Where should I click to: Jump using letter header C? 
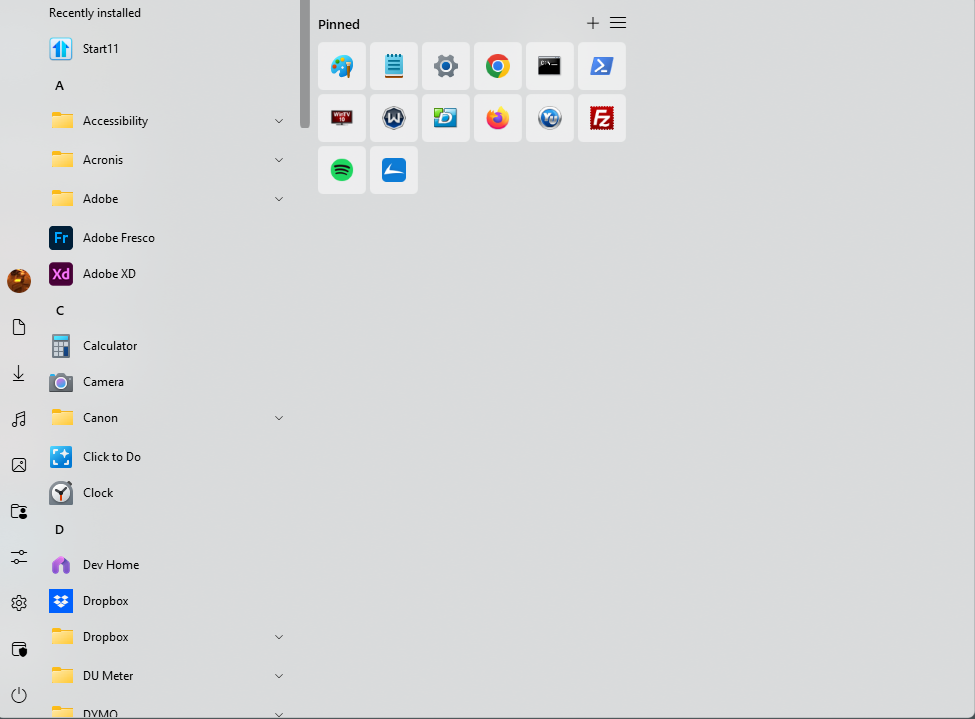(x=60, y=310)
